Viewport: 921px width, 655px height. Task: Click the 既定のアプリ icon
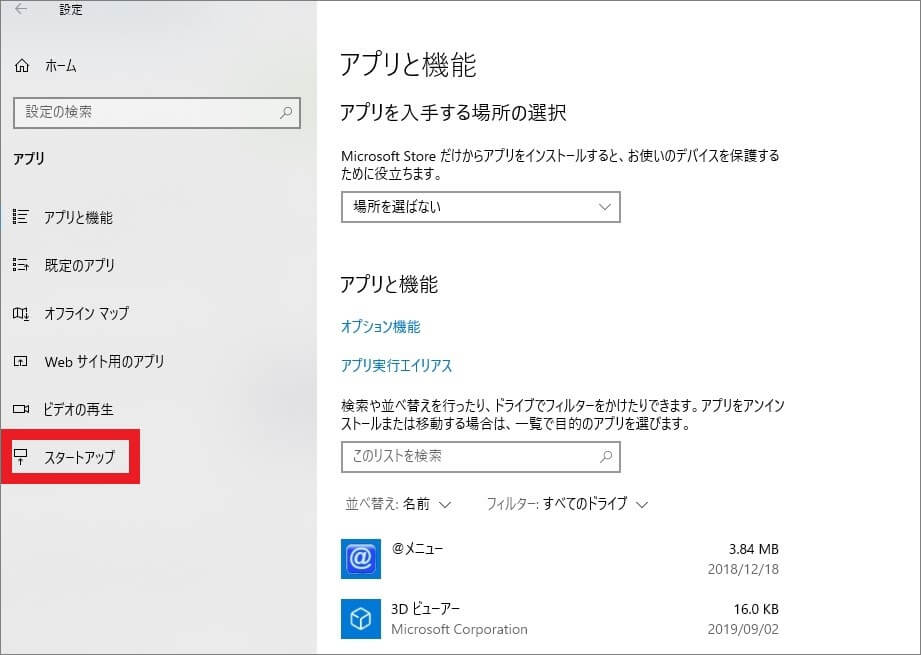coord(21,265)
